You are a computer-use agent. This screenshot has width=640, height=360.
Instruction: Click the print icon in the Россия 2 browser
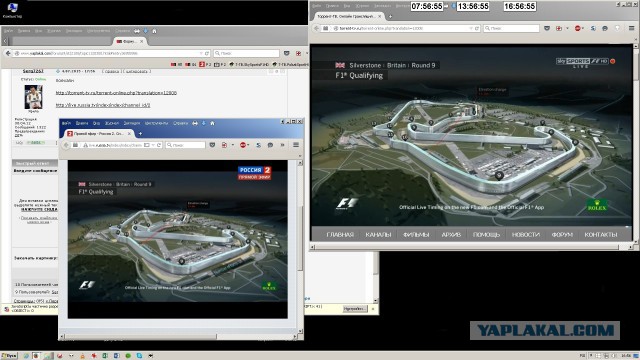pyautogui.click(x=195, y=123)
